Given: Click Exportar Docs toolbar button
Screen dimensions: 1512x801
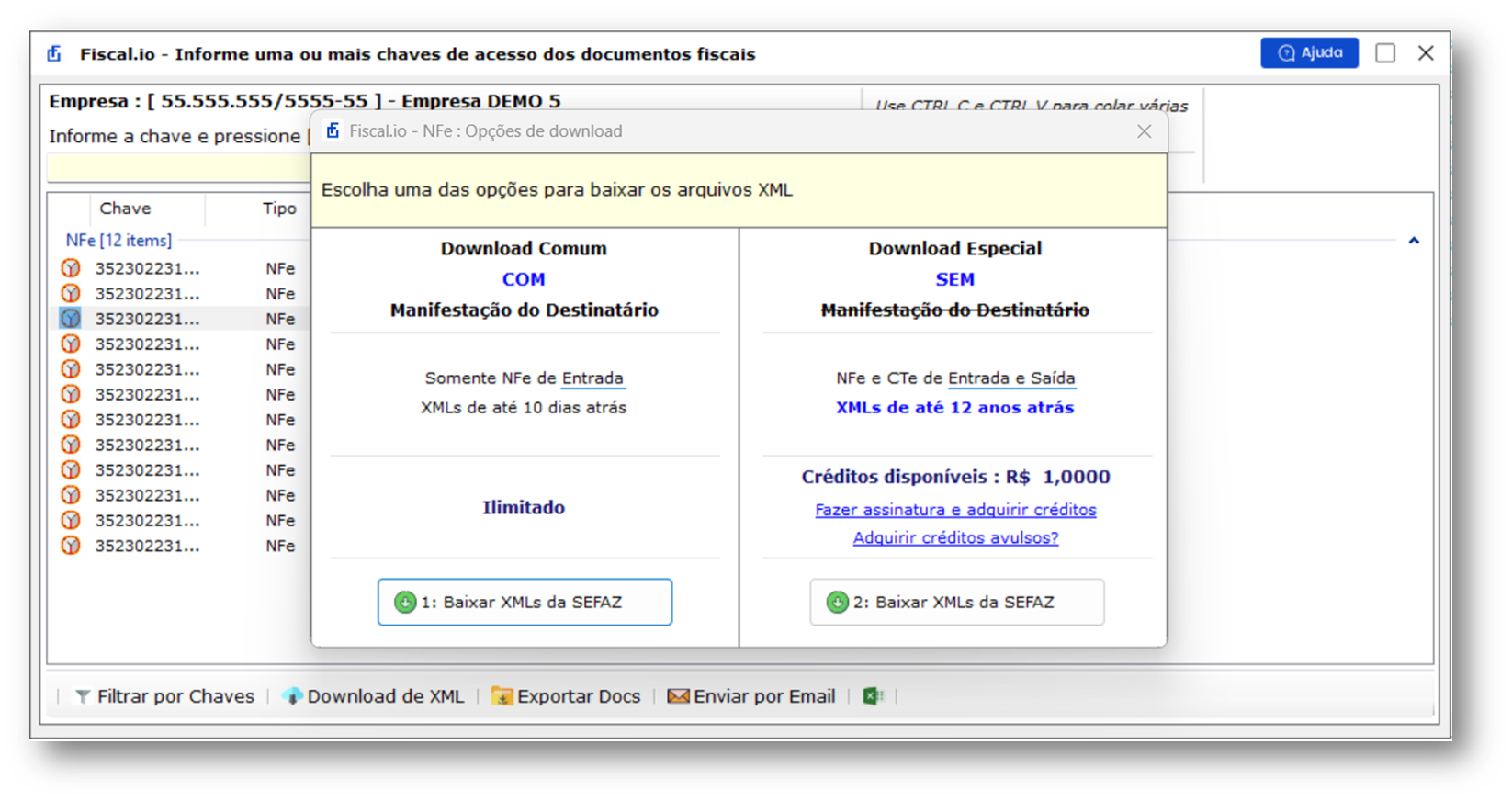Looking at the screenshot, I should (566, 696).
